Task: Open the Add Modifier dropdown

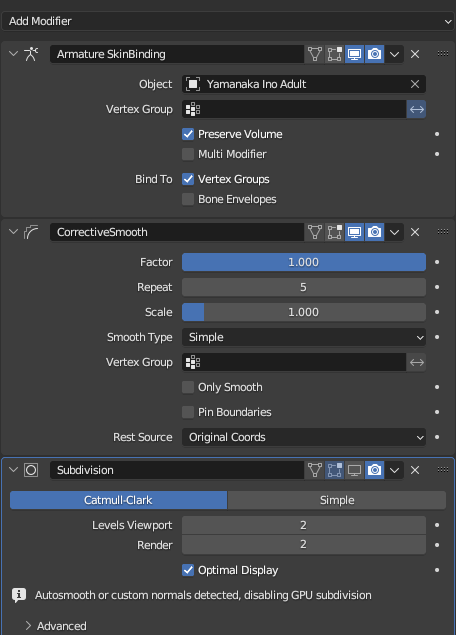Action: tap(228, 21)
